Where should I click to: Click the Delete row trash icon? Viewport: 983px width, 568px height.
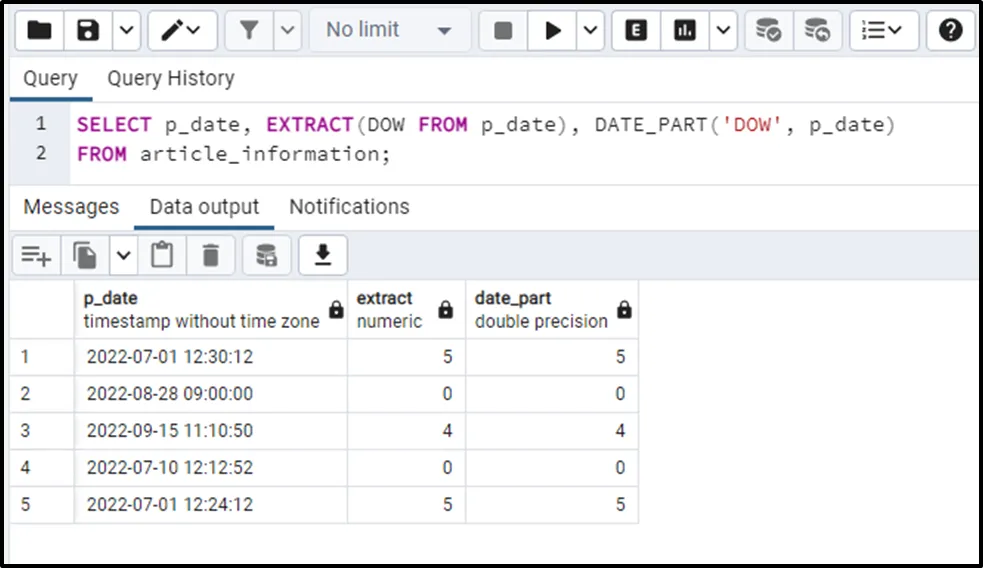click(x=210, y=256)
